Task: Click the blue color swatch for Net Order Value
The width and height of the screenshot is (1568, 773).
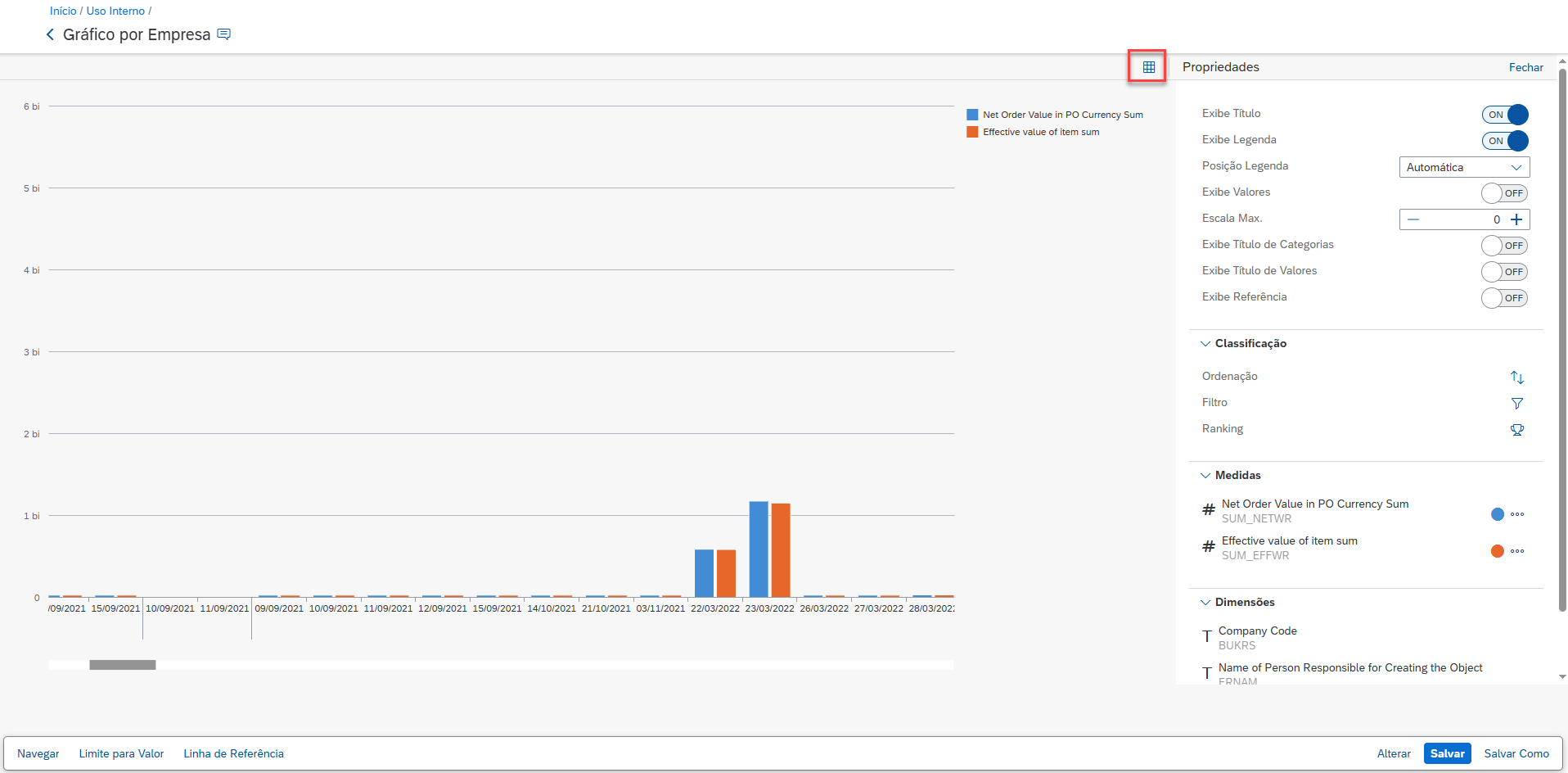Action: pyautogui.click(x=1497, y=515)
